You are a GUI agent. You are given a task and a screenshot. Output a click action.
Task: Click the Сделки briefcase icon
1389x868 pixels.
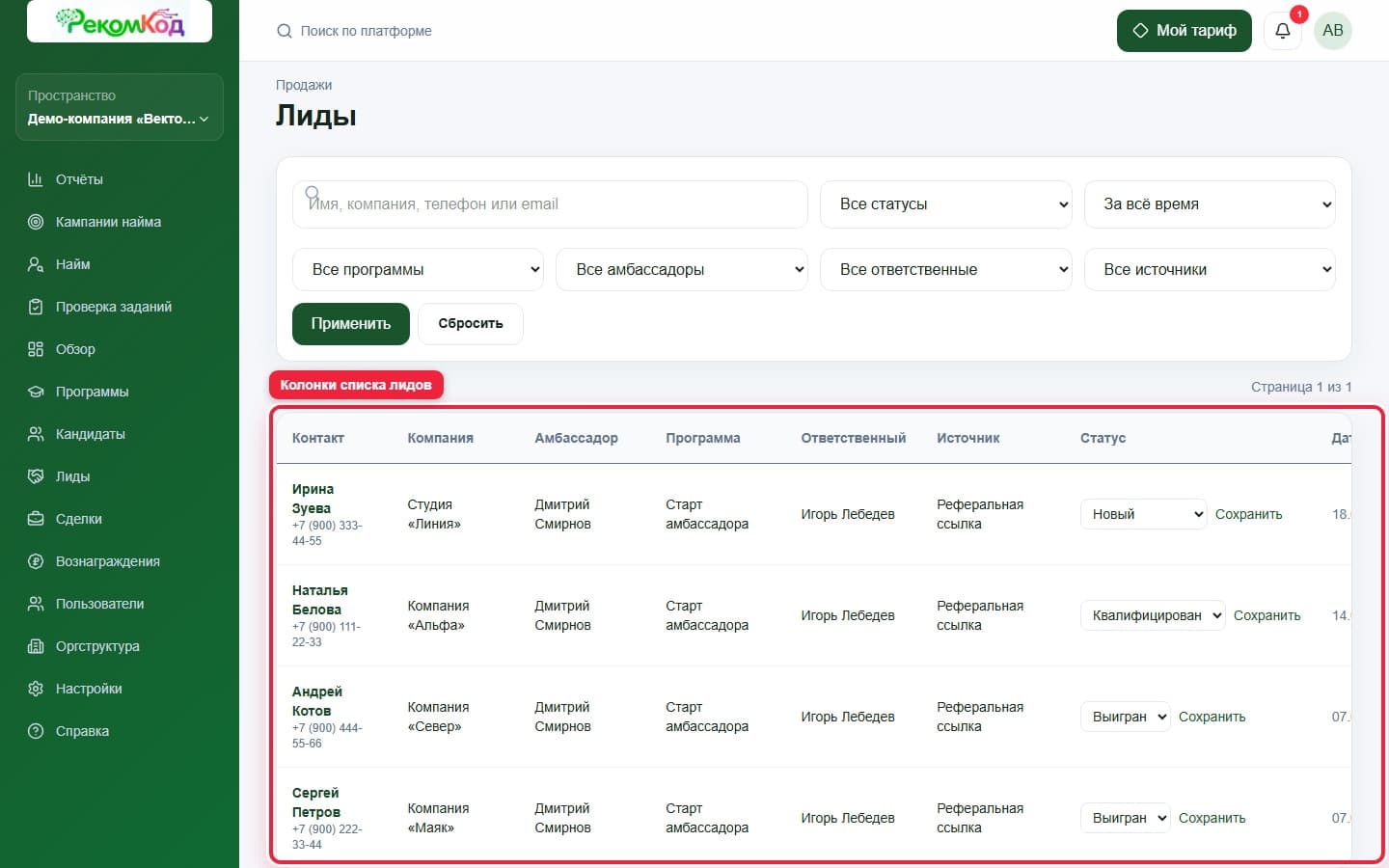36,519
